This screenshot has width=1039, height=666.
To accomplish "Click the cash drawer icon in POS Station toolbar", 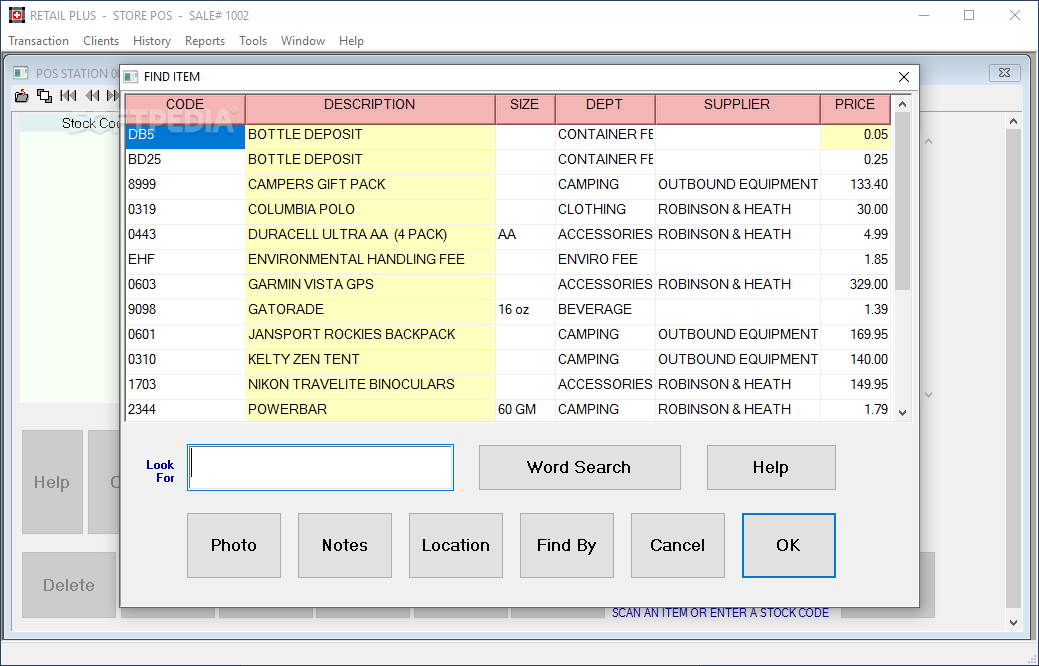I will point(21,96).
